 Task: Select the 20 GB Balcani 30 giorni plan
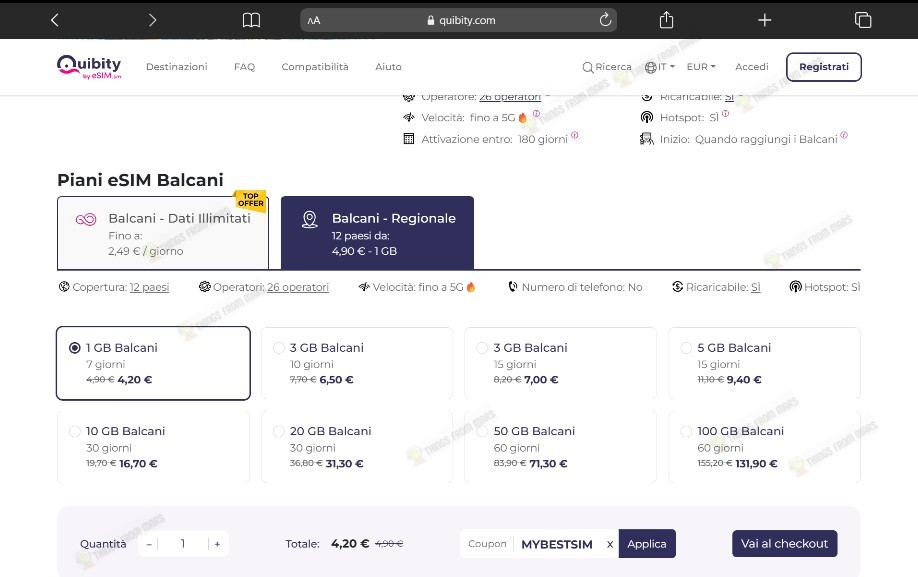tap(357, 447)
